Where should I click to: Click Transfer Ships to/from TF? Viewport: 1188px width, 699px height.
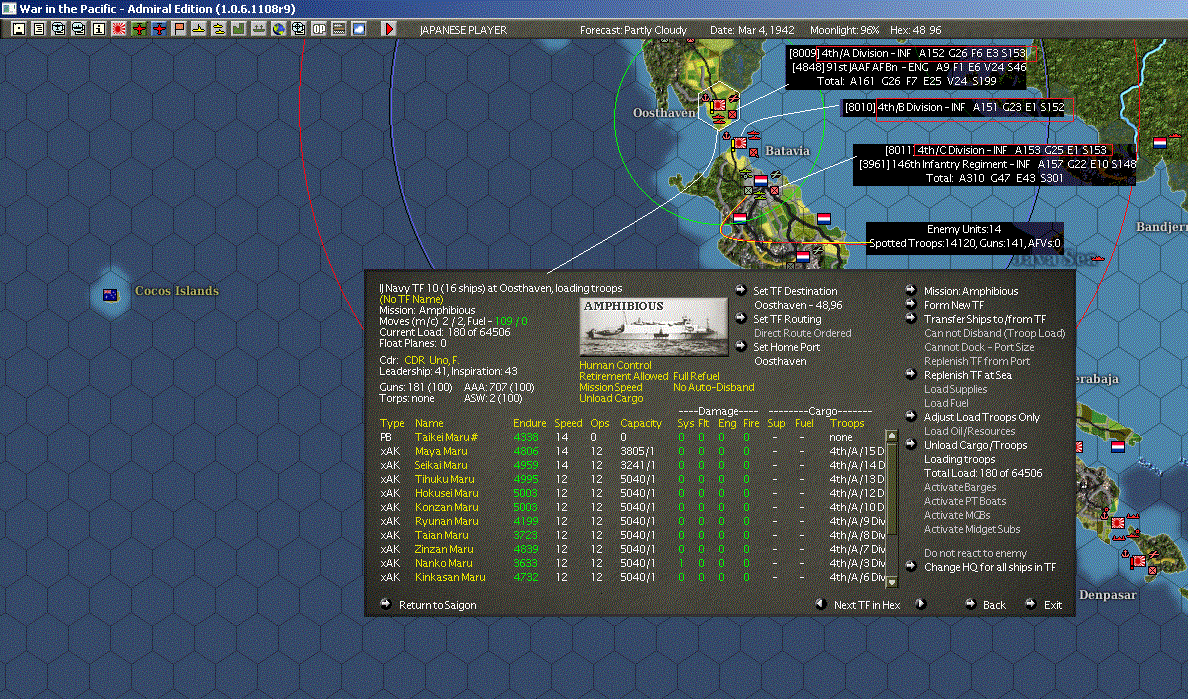coord(985,319)
